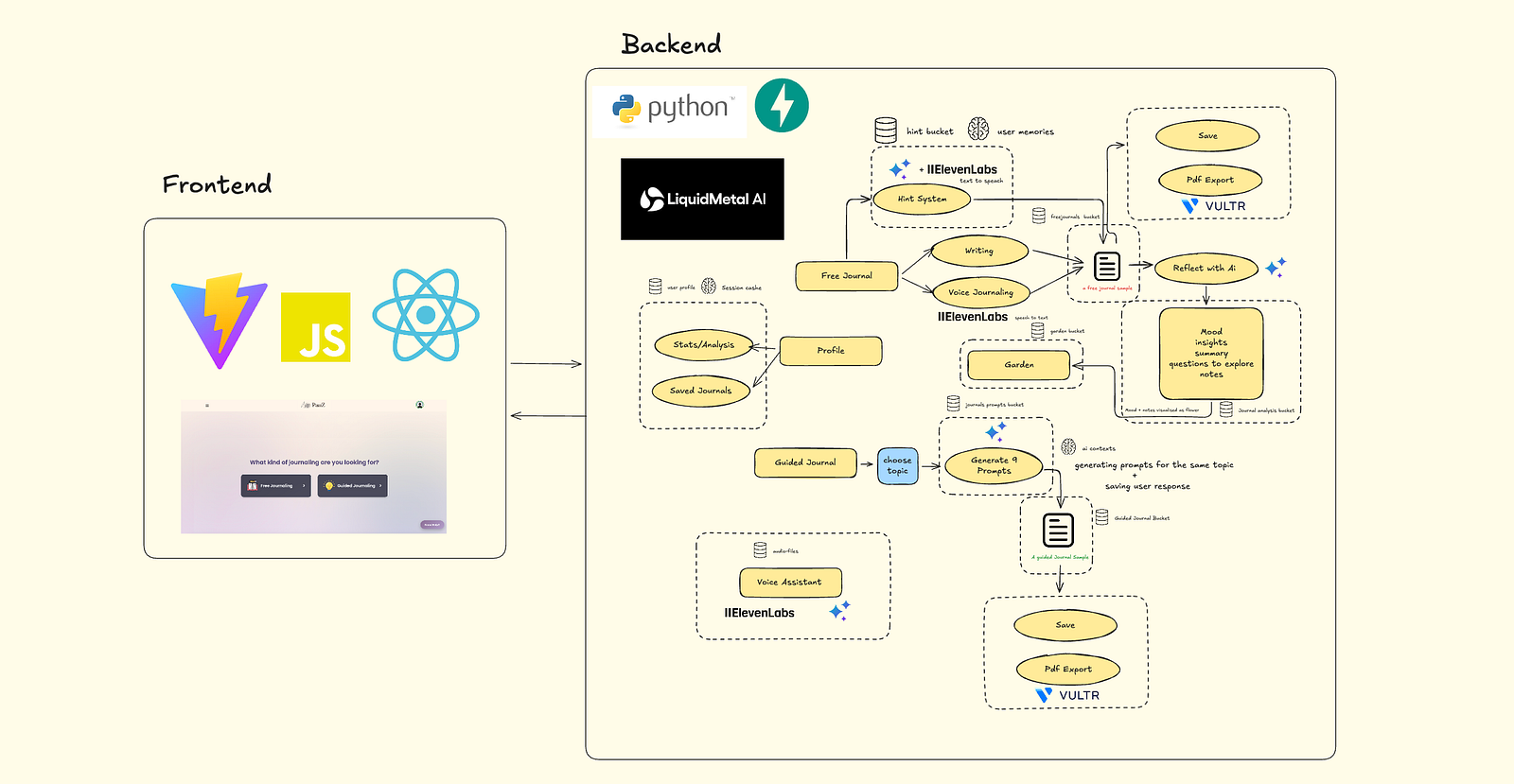Open the profile avatar in app preview
The width and height of the screenshot is (1514, 784).
[x=420, y=405]
